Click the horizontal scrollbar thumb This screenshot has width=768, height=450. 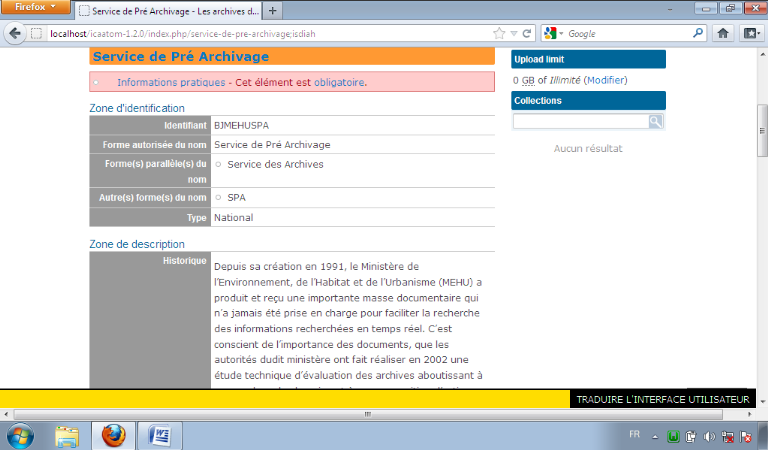click(368, 414)
